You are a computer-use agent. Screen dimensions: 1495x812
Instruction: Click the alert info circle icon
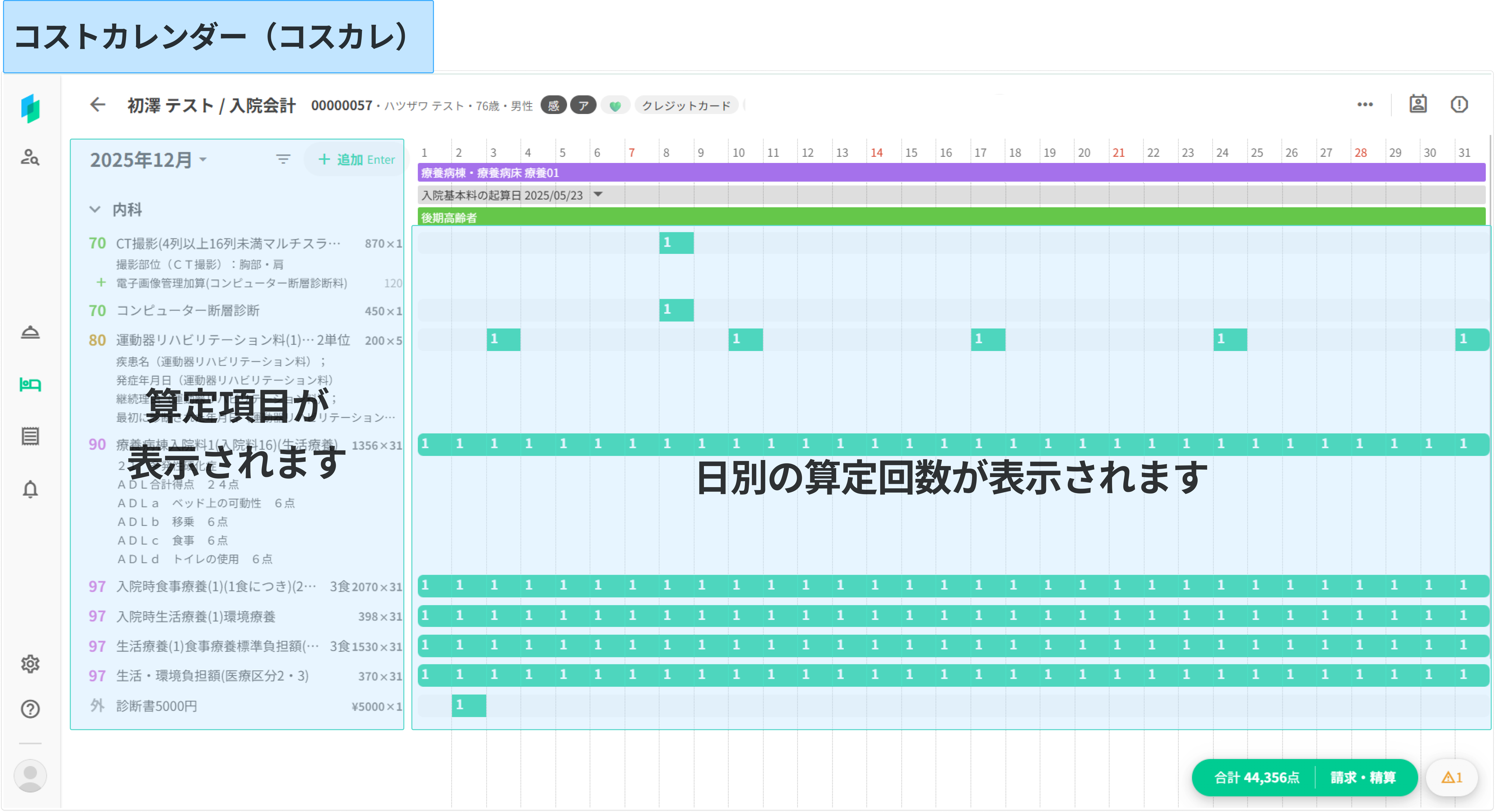point(1459,104)
